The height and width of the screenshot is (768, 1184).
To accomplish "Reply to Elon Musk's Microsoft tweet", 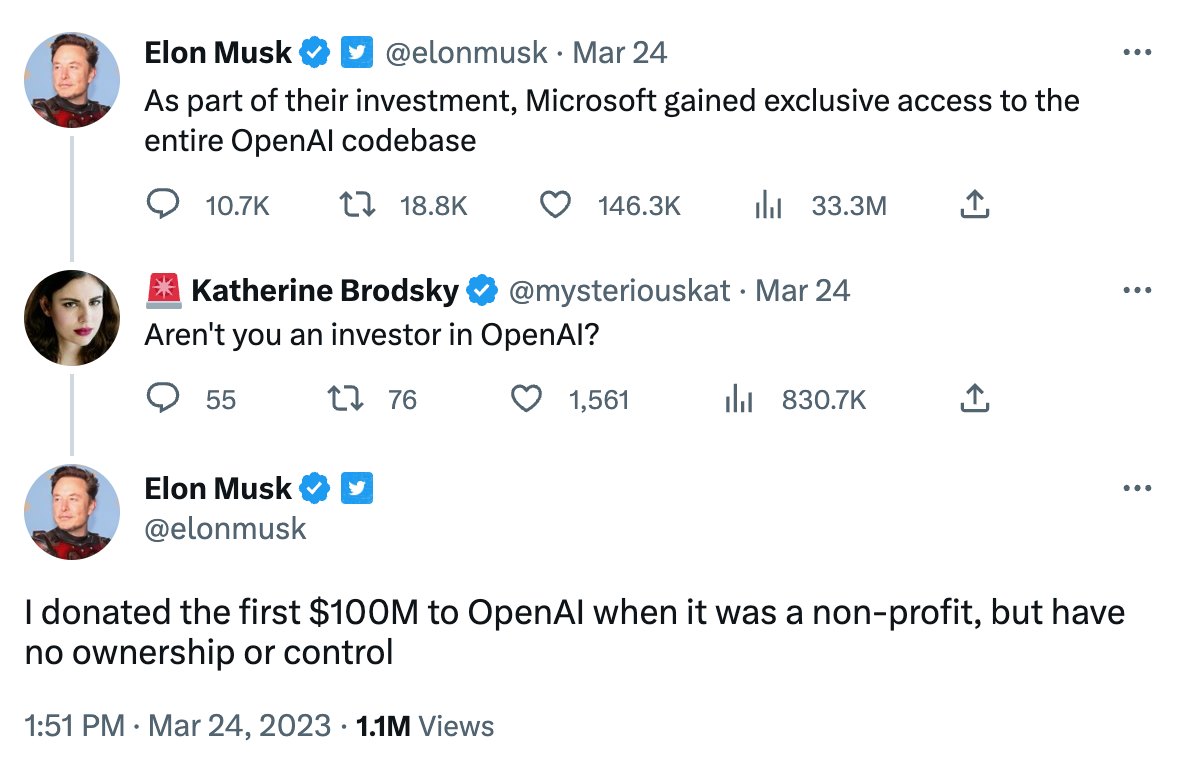I will [163, 205].
